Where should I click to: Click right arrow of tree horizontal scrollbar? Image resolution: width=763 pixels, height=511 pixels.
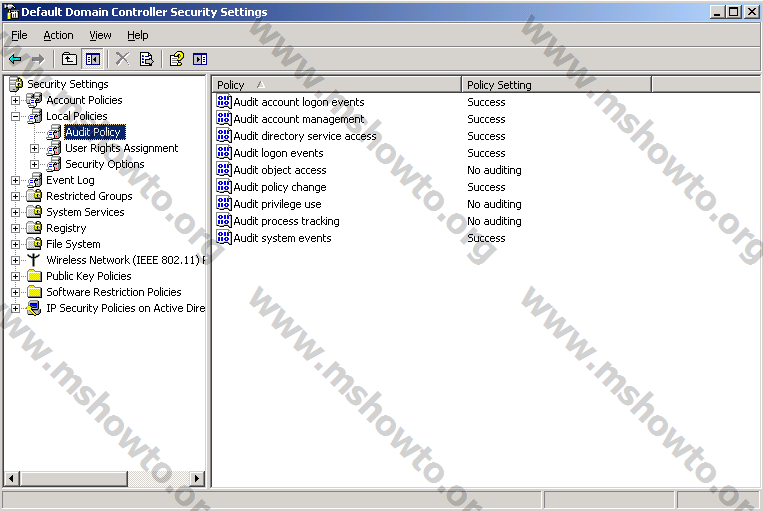197,478
